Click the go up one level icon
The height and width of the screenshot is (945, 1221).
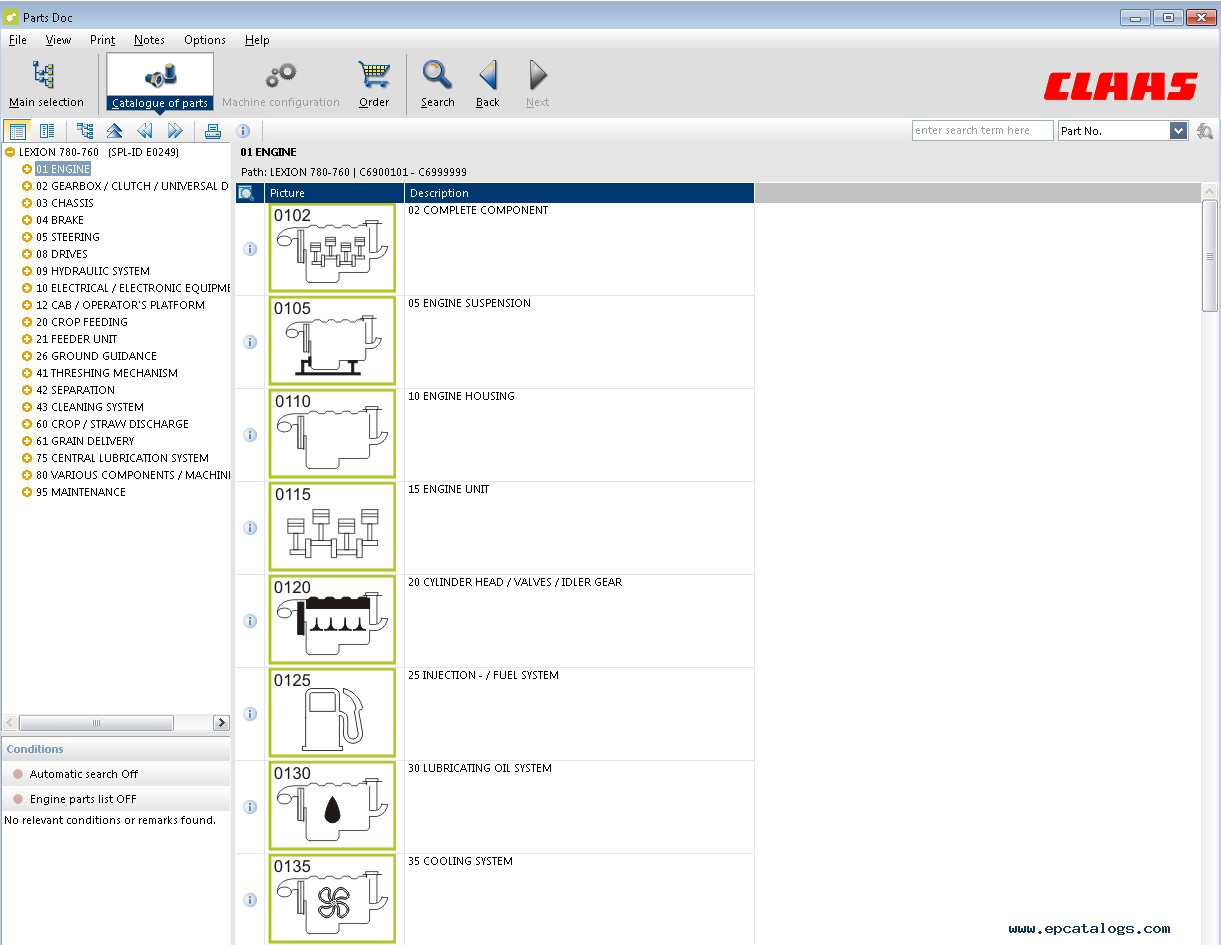pyautogui.click(x=115, y=131)
